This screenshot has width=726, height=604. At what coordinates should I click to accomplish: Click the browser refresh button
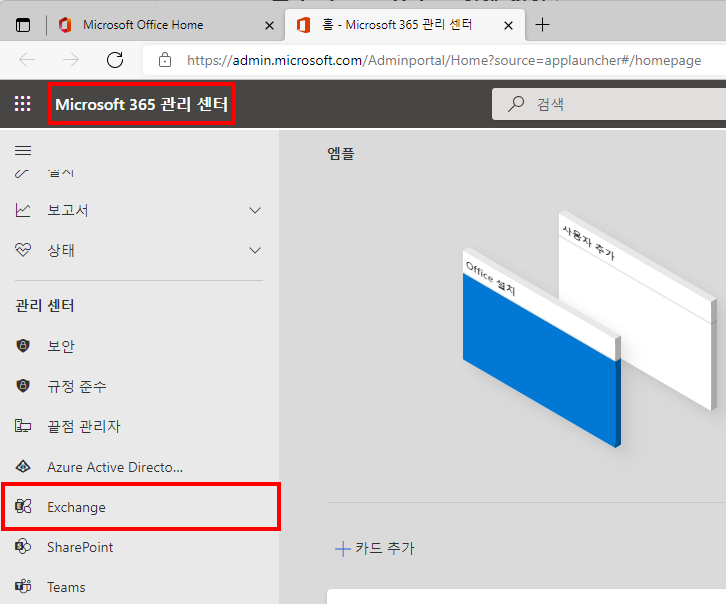click(115, 60)
